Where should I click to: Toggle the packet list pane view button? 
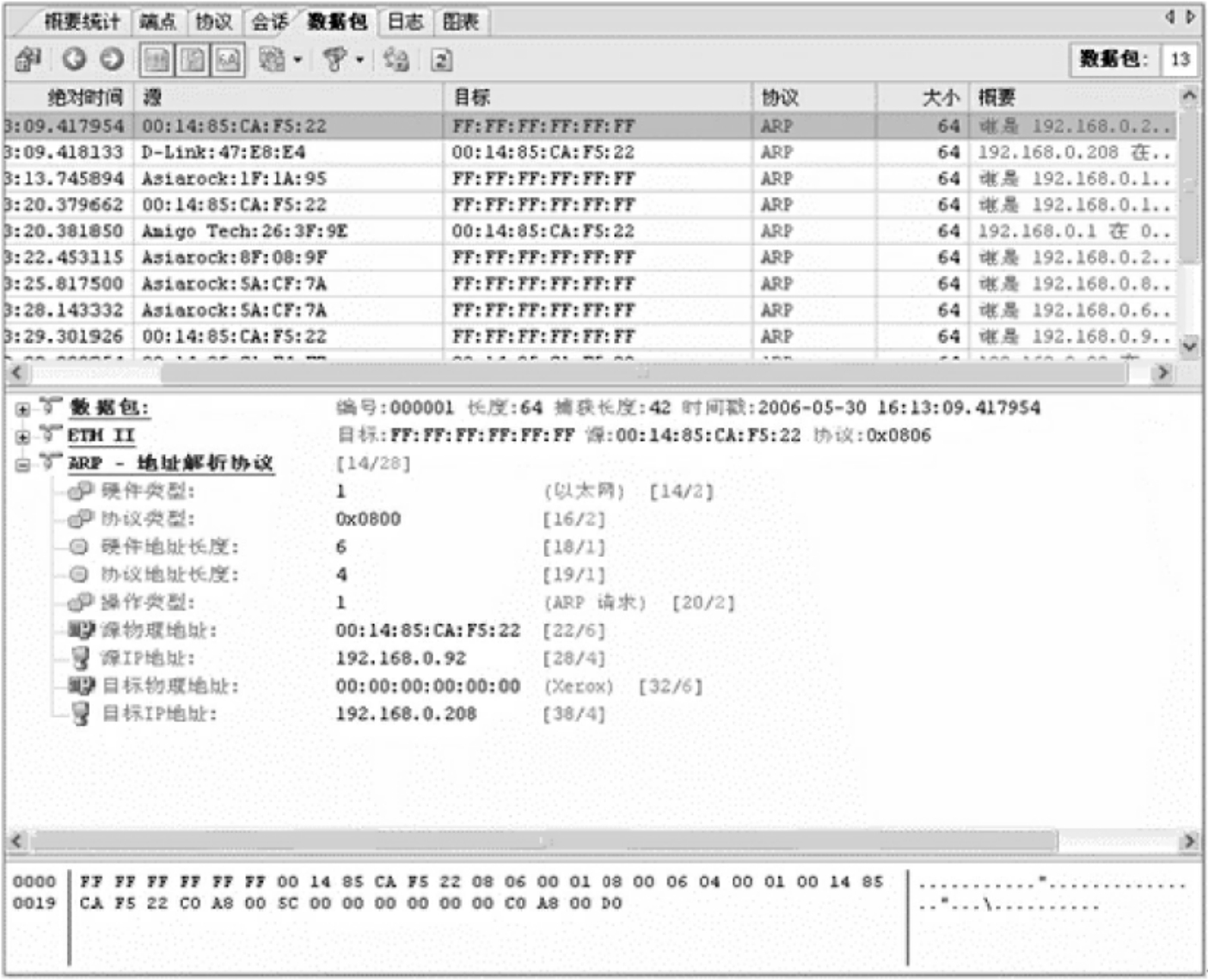(156, 59)
